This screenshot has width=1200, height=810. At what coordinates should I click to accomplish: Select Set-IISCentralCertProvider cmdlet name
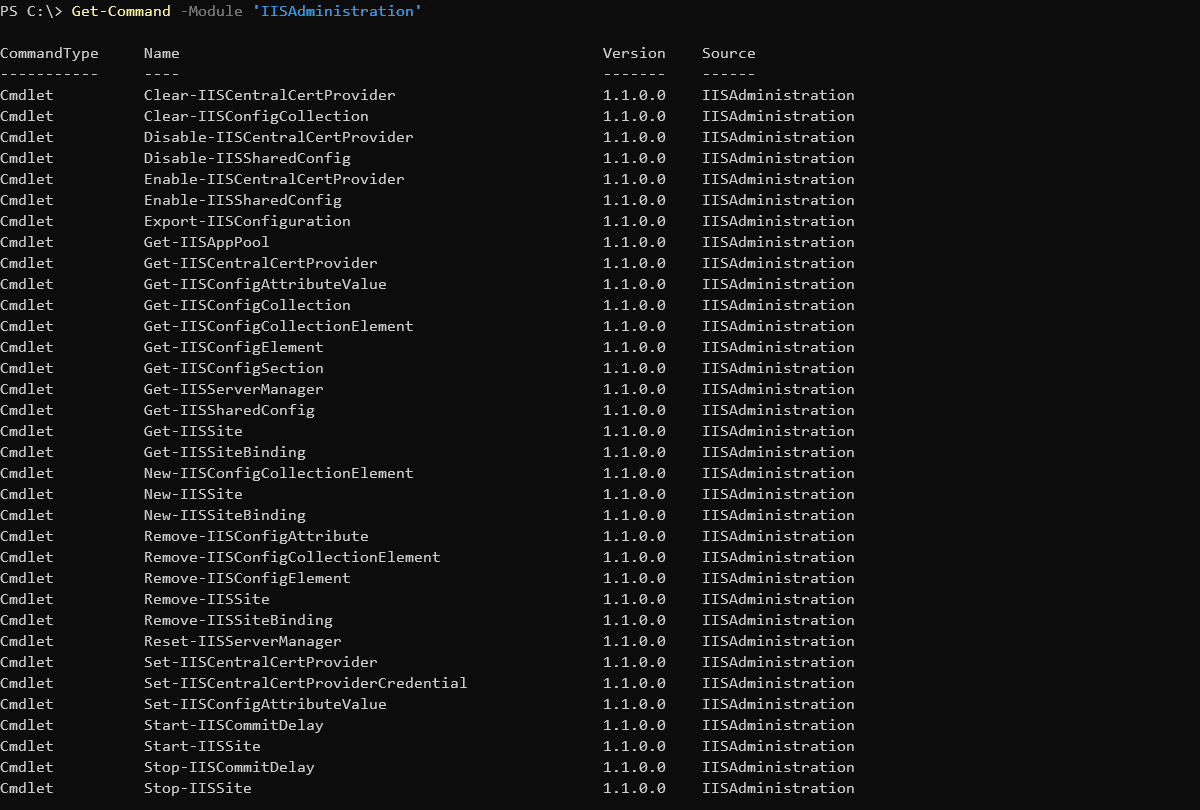tap(261, 662)
